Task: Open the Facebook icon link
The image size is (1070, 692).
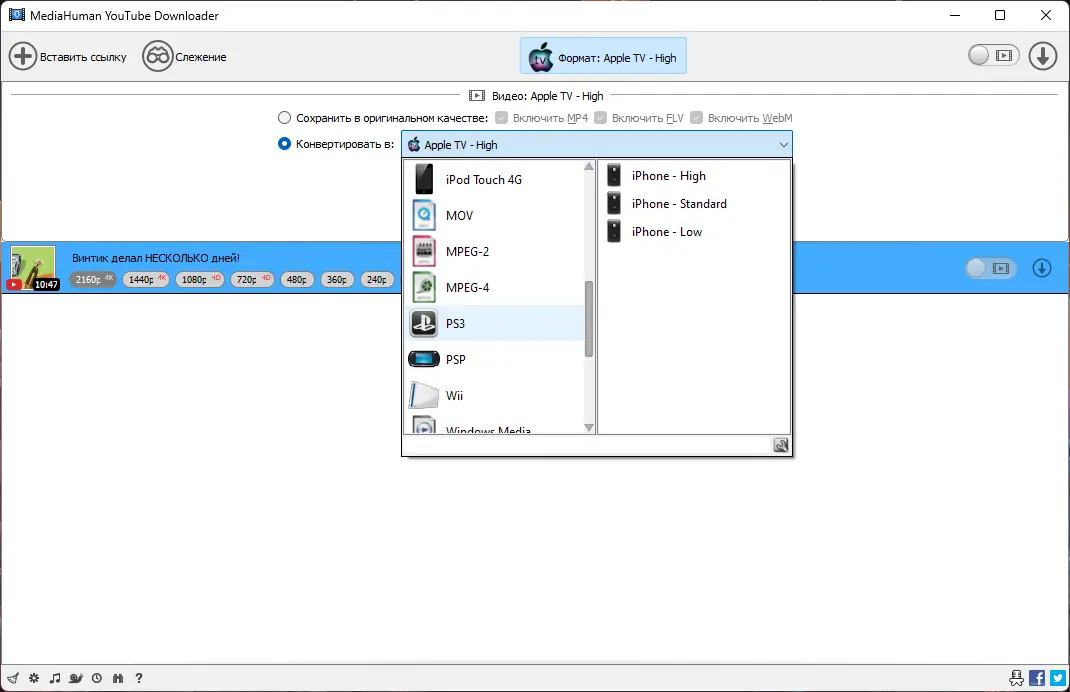Action: pyautogui.click(x=1037, y=678)
